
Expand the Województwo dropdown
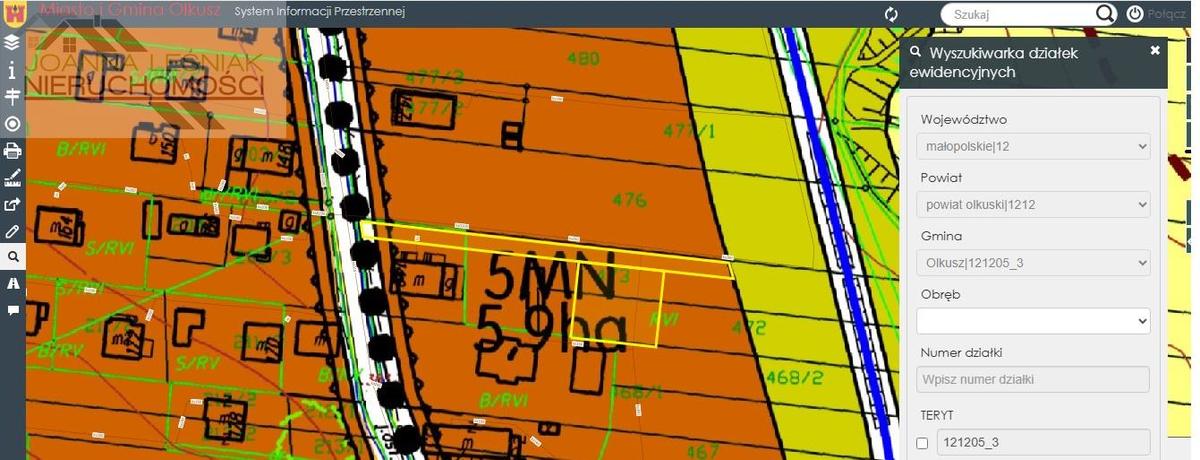1033,147
